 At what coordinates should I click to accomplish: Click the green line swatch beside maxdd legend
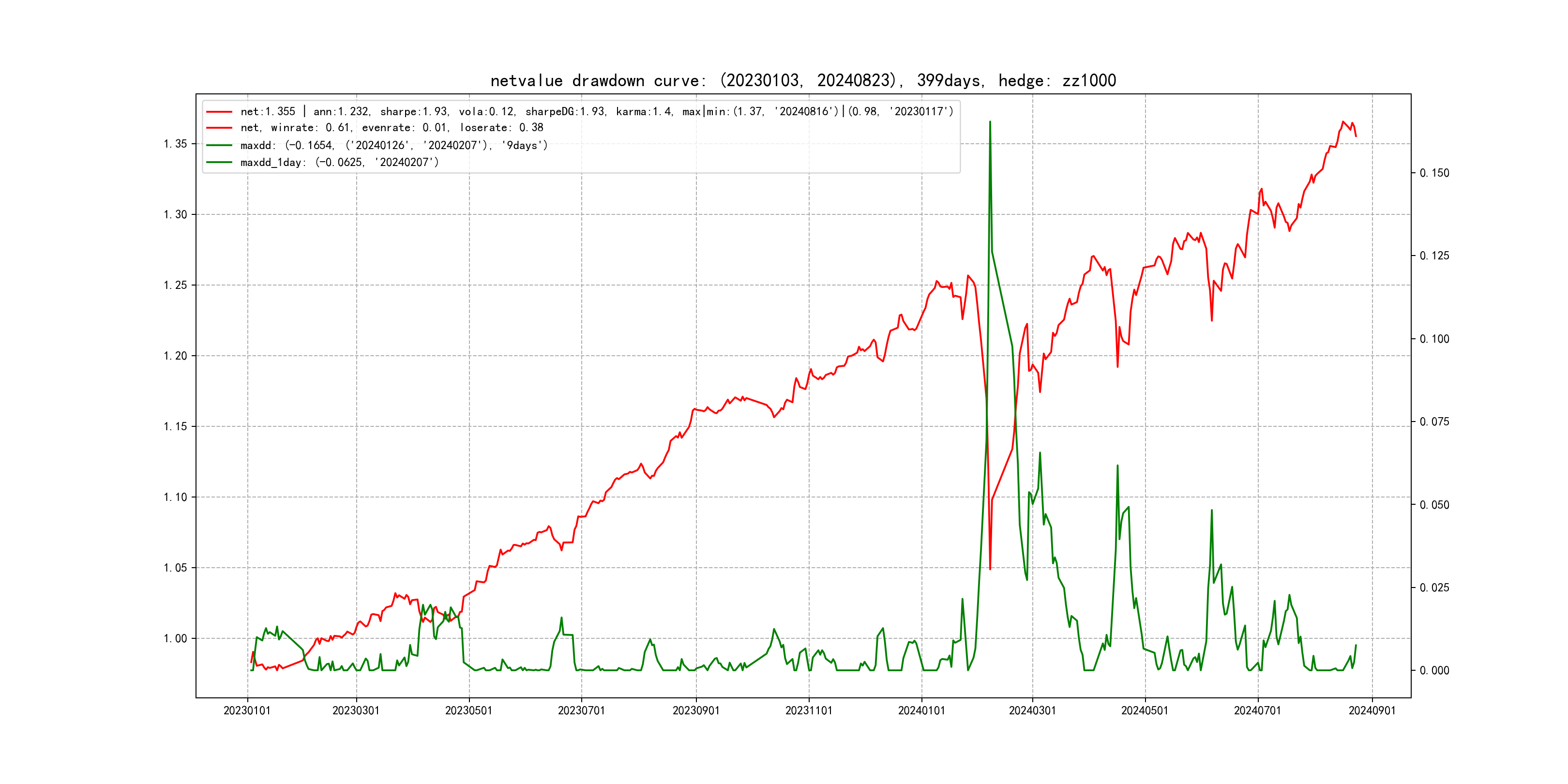tap(219, 146)
